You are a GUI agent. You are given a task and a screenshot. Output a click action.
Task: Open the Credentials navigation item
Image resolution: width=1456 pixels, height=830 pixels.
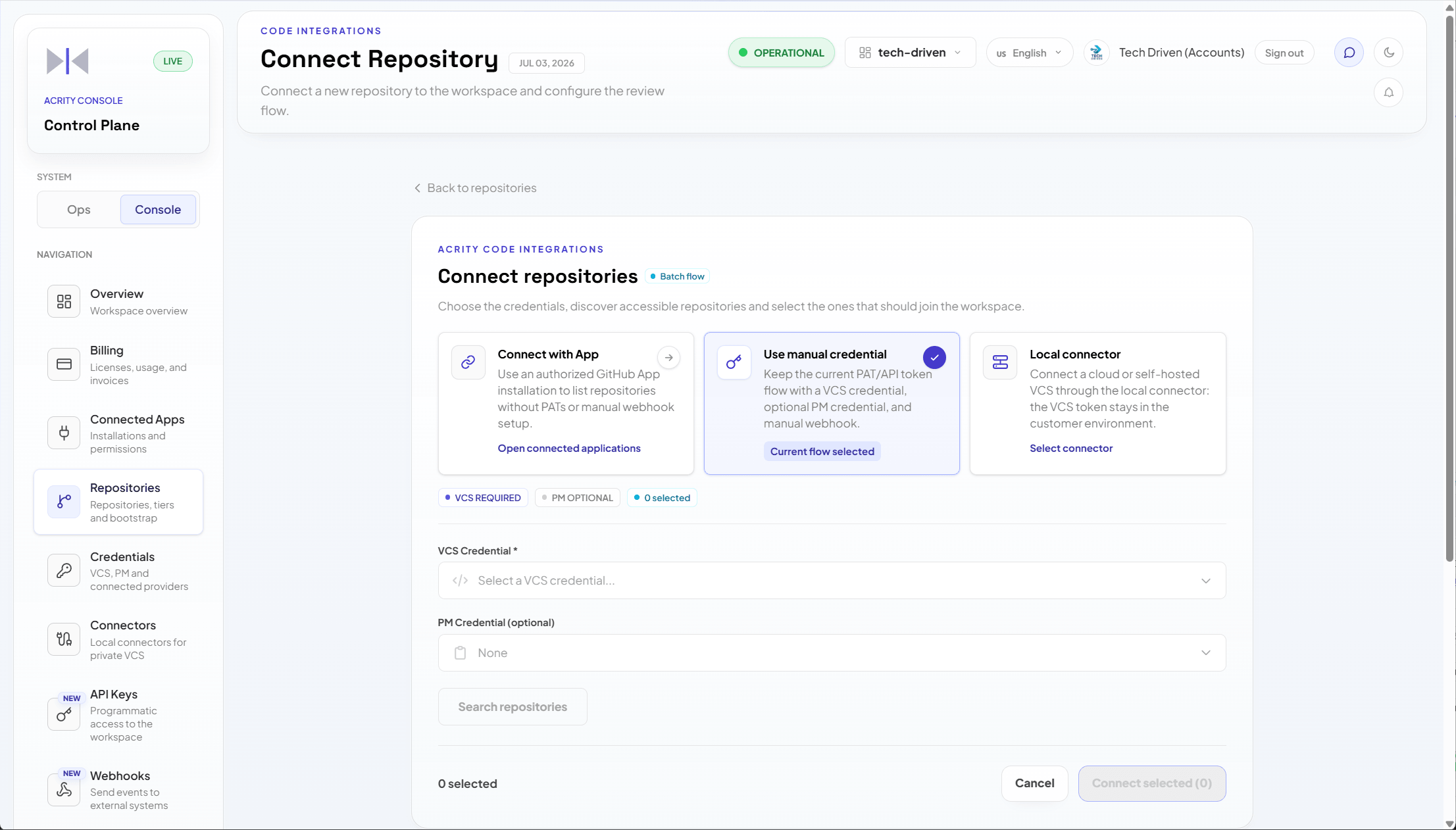118,570
